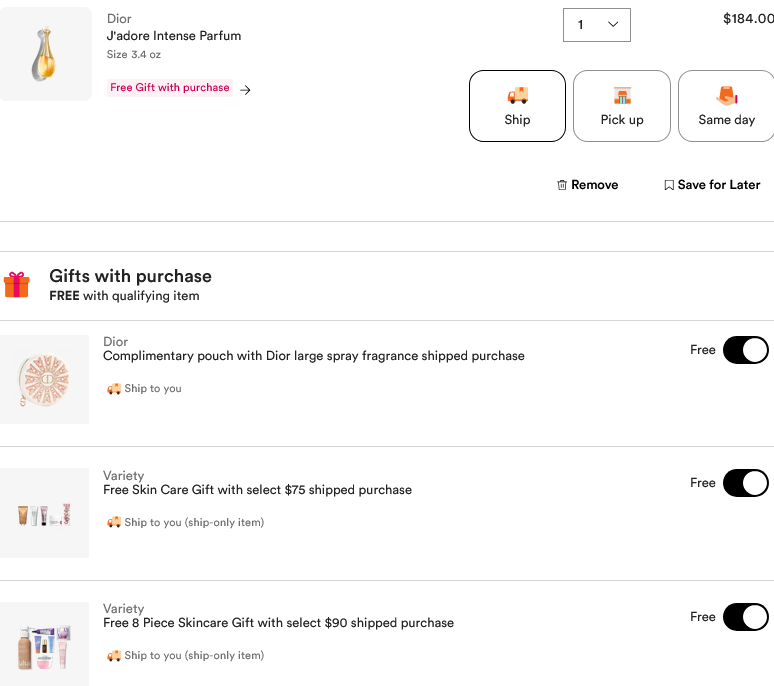Click the Free Skin Care Gift thumbnail
Screen dimensions: 774x686
[44, 513]
